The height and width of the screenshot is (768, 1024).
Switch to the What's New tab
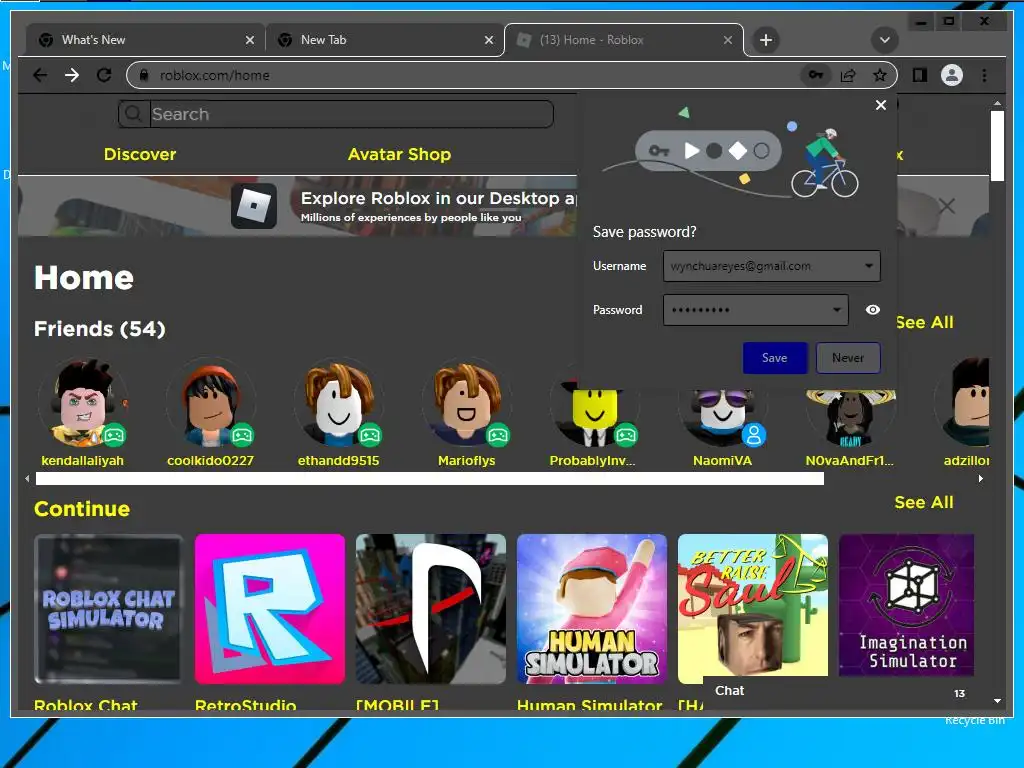tap(145, 40)
